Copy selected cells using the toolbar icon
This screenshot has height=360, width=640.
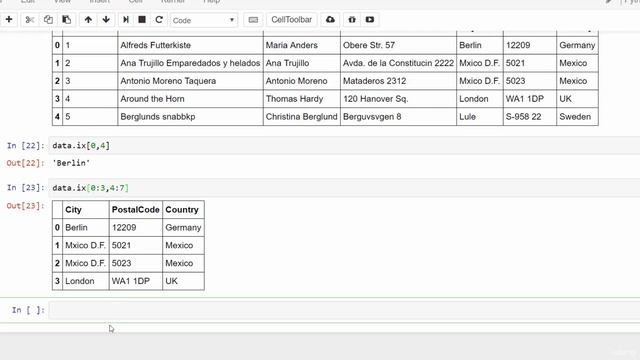(48, 20)
